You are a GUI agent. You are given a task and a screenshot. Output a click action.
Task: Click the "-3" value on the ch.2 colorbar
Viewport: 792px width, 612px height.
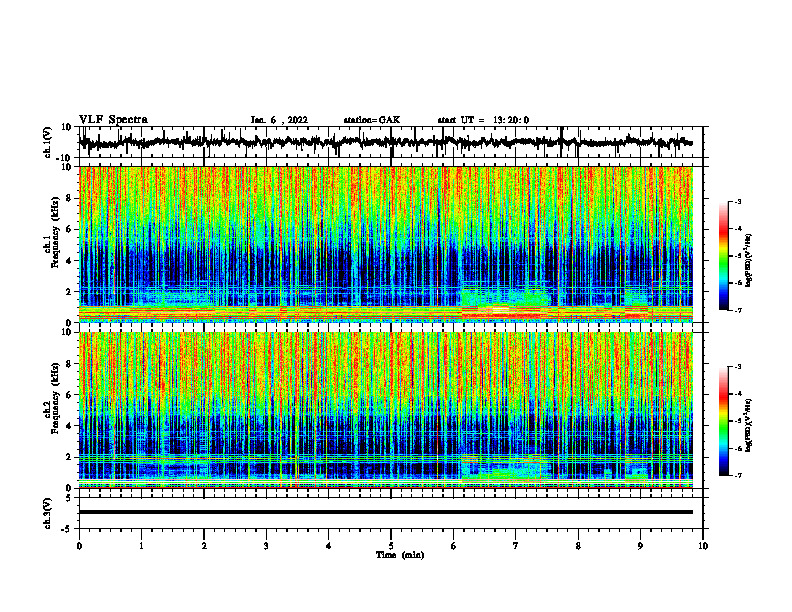tap(738, 367)
